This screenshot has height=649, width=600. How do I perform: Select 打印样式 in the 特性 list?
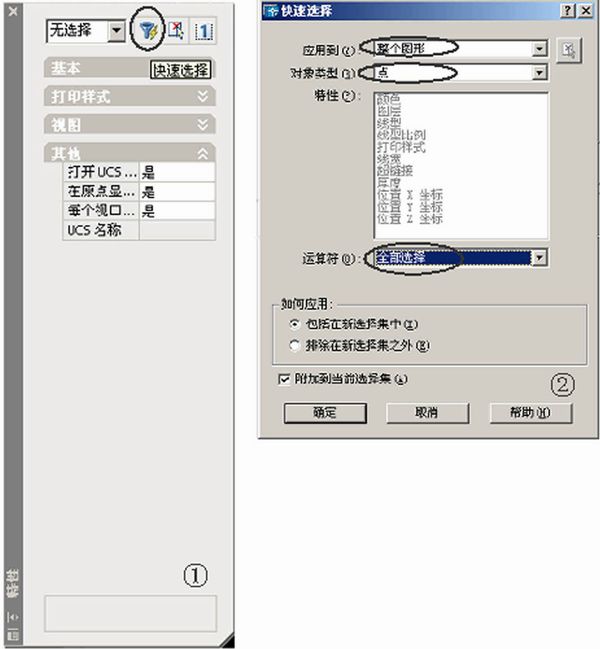[x=401, y=147]
